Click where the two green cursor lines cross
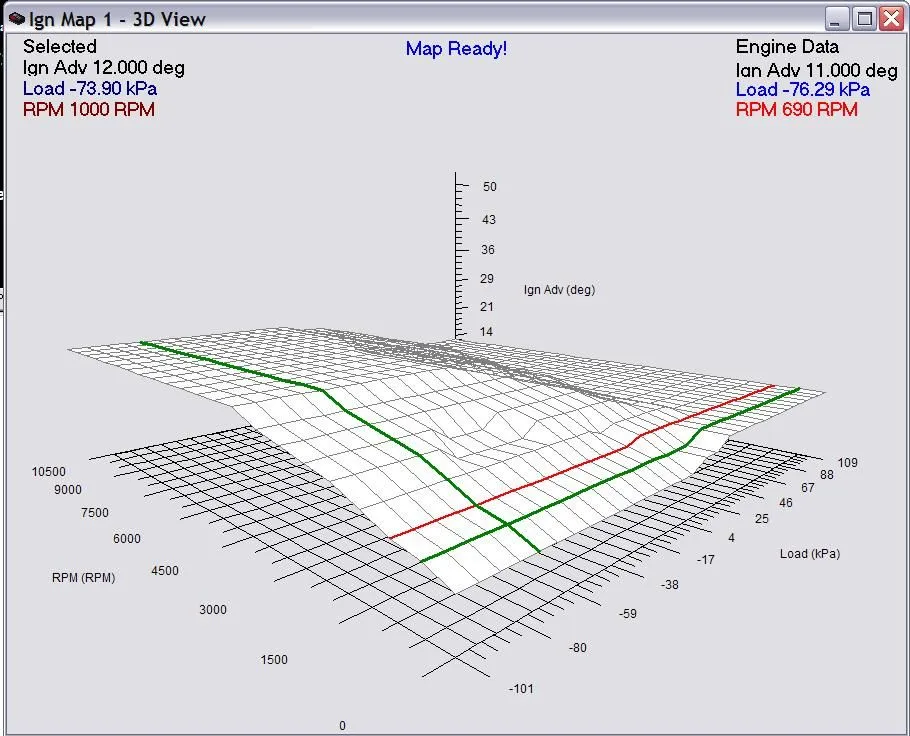Image resolution: width=910 pixels, height=736 pixels. (506, 524)
